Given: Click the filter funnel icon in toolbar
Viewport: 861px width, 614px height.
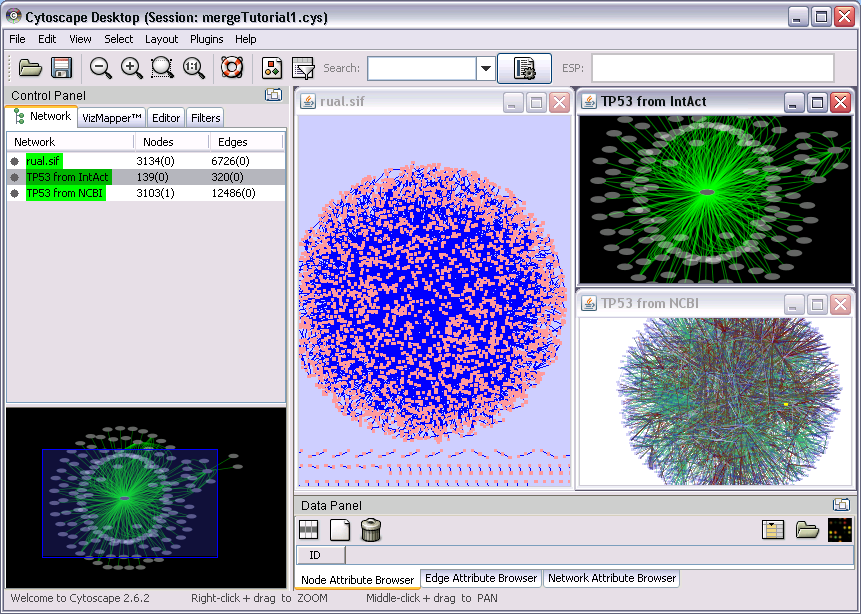Looking at the screenshot, I should 303,68.
